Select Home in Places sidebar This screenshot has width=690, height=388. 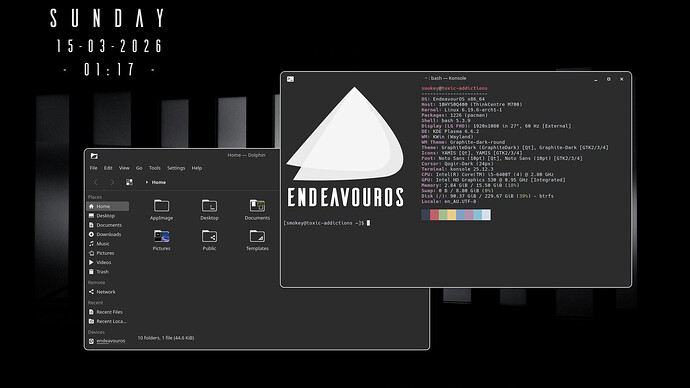[x=108, y=206]
